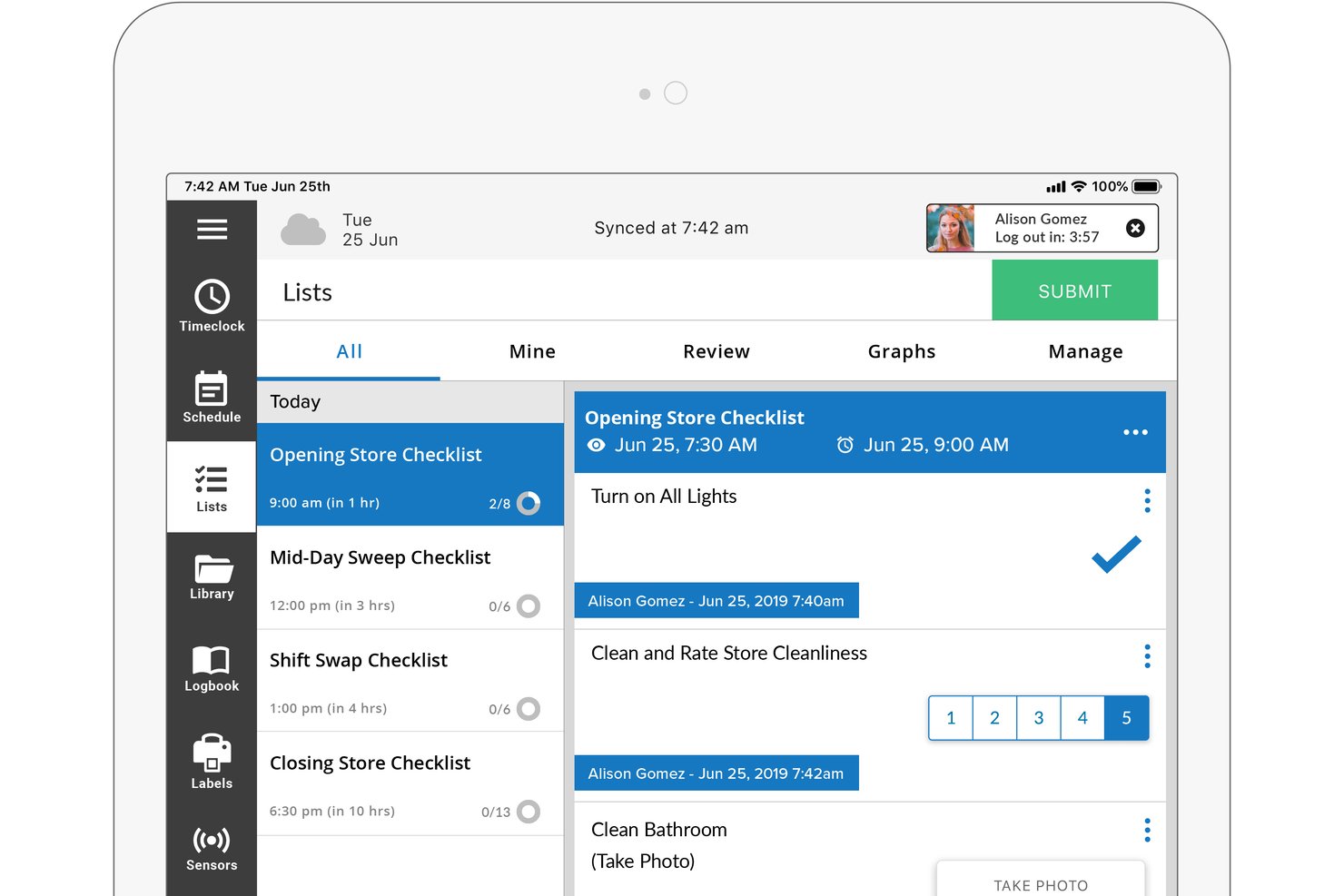
Task: Click the Alison Gomez 7:40am completion tag
Action: point(716,600)
